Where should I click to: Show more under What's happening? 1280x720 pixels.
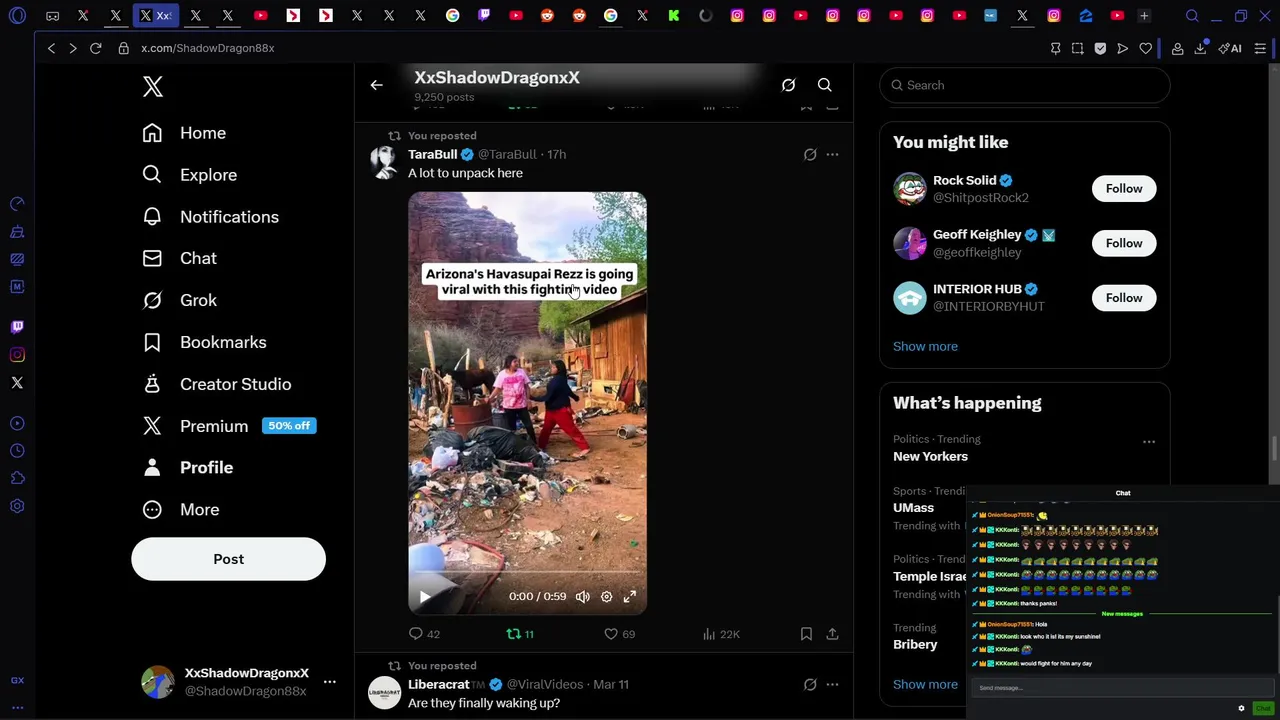click(925, 685)
